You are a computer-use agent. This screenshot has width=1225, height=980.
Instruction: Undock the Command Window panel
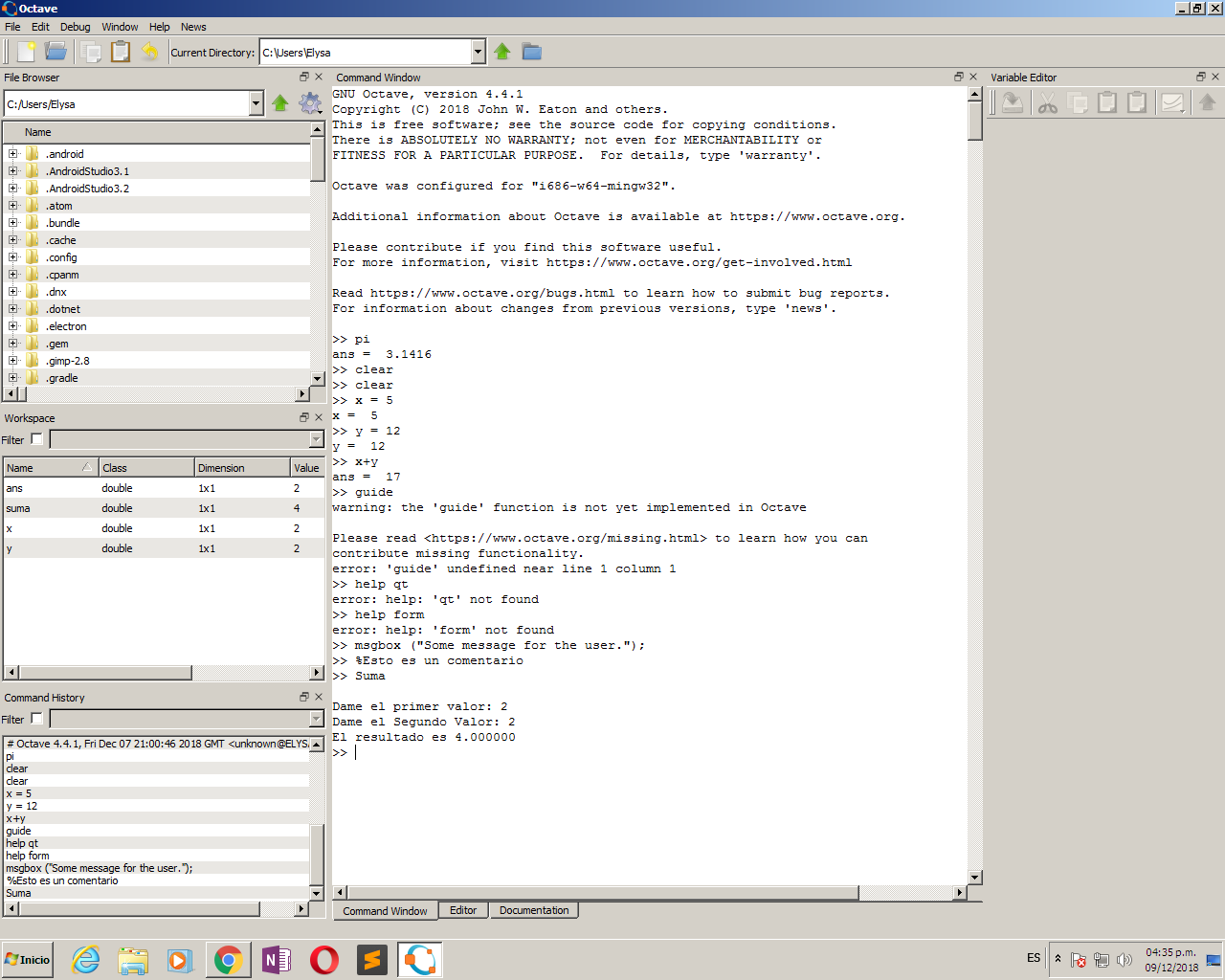point(959,77)
